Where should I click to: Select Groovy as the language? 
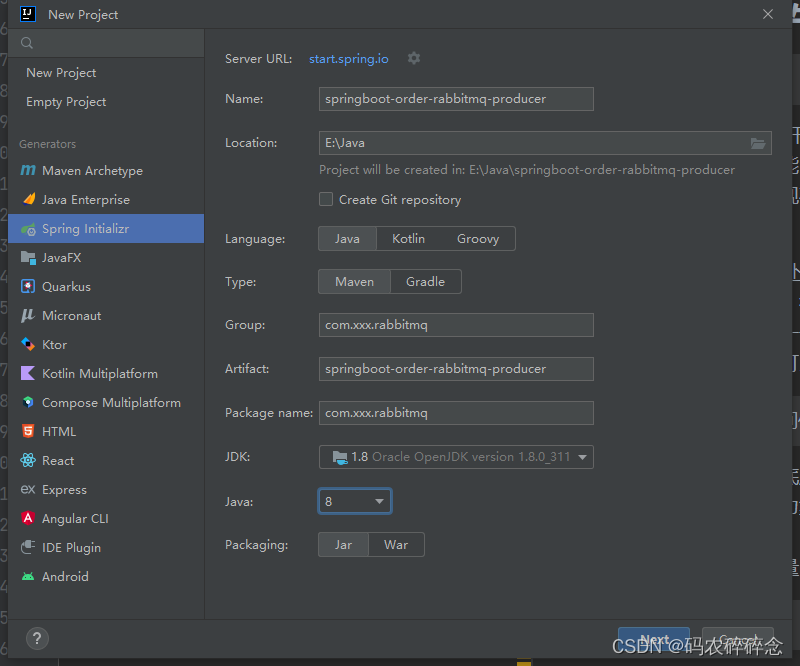[478, 239]
